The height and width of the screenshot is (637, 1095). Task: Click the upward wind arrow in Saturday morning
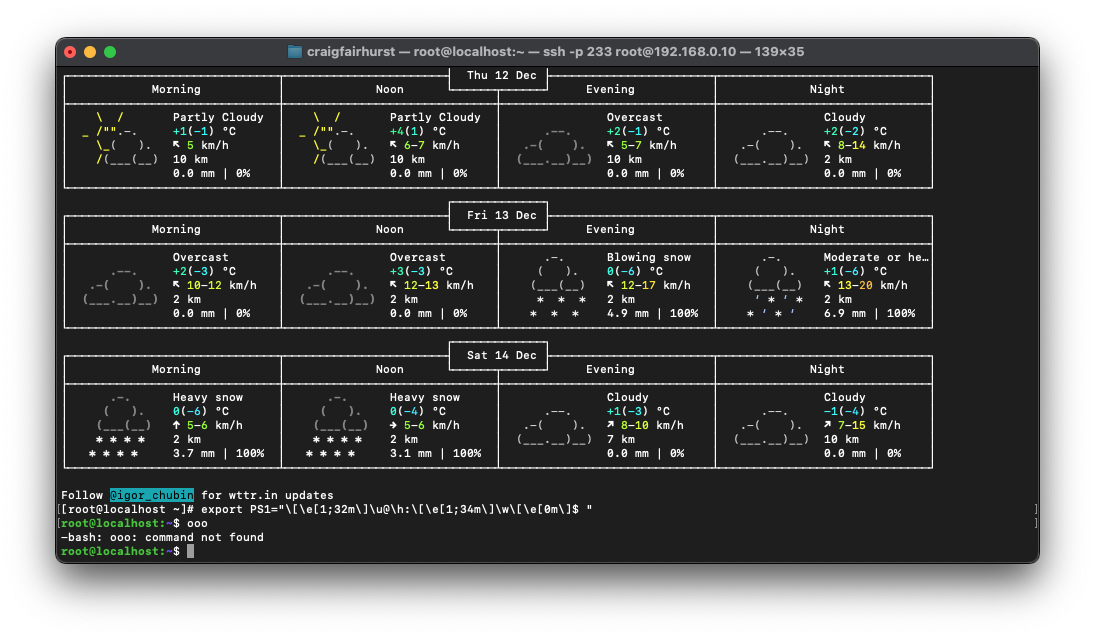tap(177, 425)
